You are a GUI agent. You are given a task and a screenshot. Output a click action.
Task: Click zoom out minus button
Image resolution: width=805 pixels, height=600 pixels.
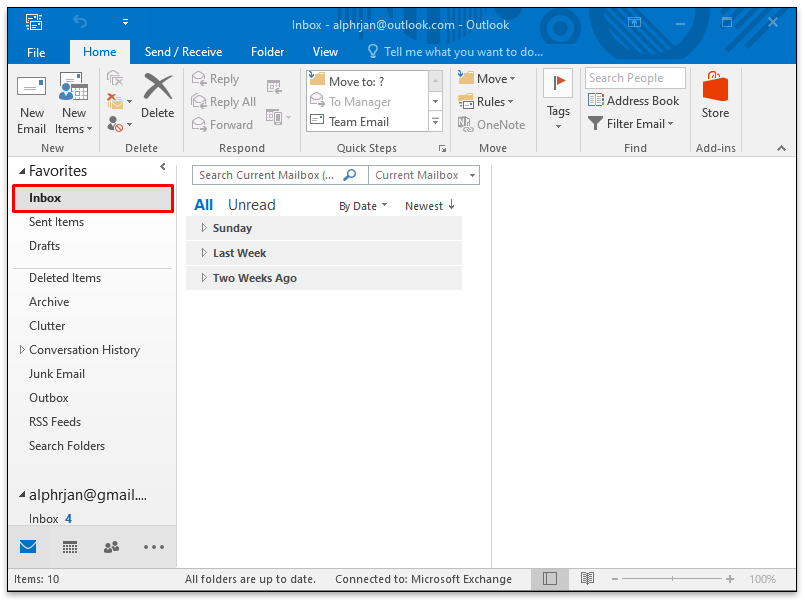(615, 579)
